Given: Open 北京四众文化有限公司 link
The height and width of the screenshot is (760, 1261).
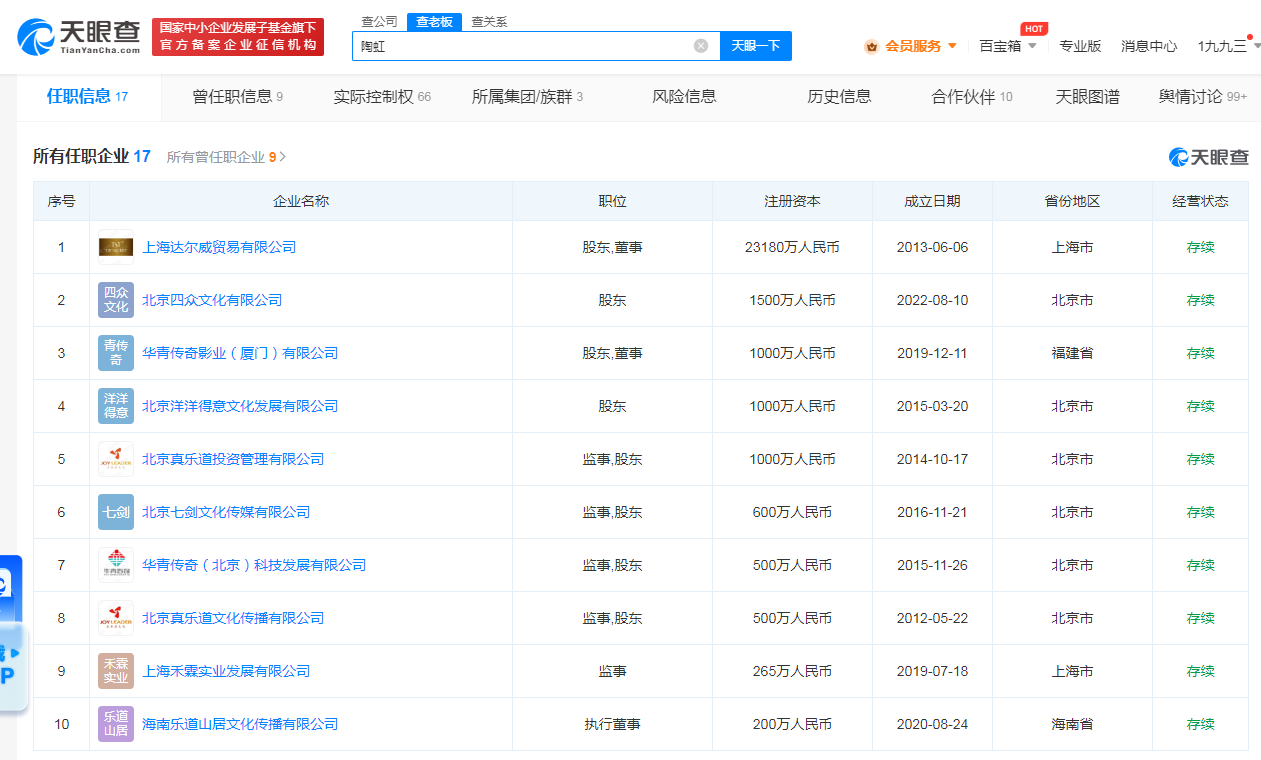Looking at the screenshot, I should coord(212,300).
